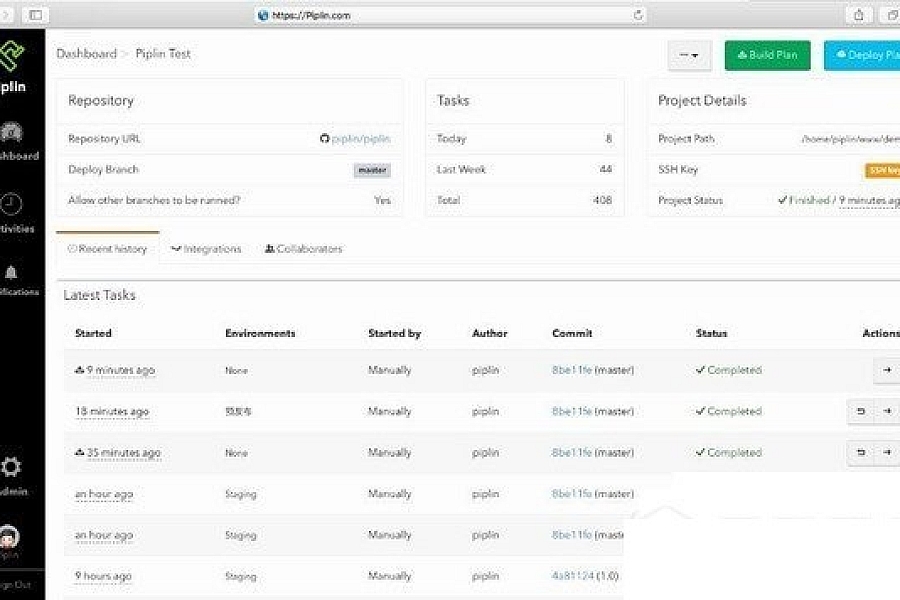This screenshot has width=900, height=600.
Task: Open commit 4a81124 in the 9 hours ago row
Action: coord(573,576)
